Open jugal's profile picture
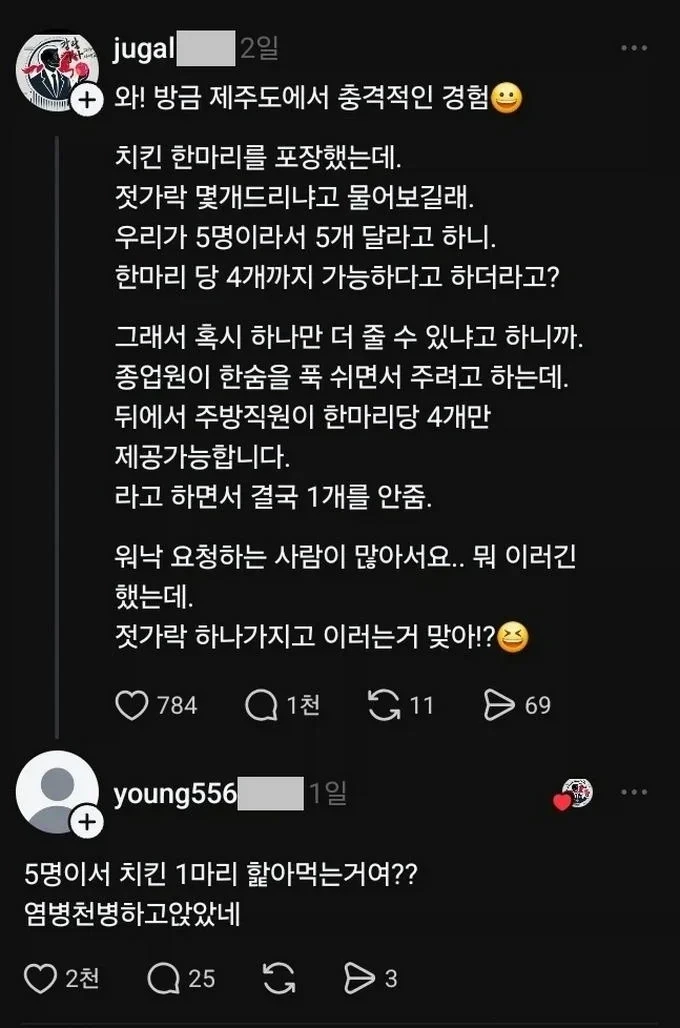Screen dimensions: 680x1028 (x=54, y=73)
